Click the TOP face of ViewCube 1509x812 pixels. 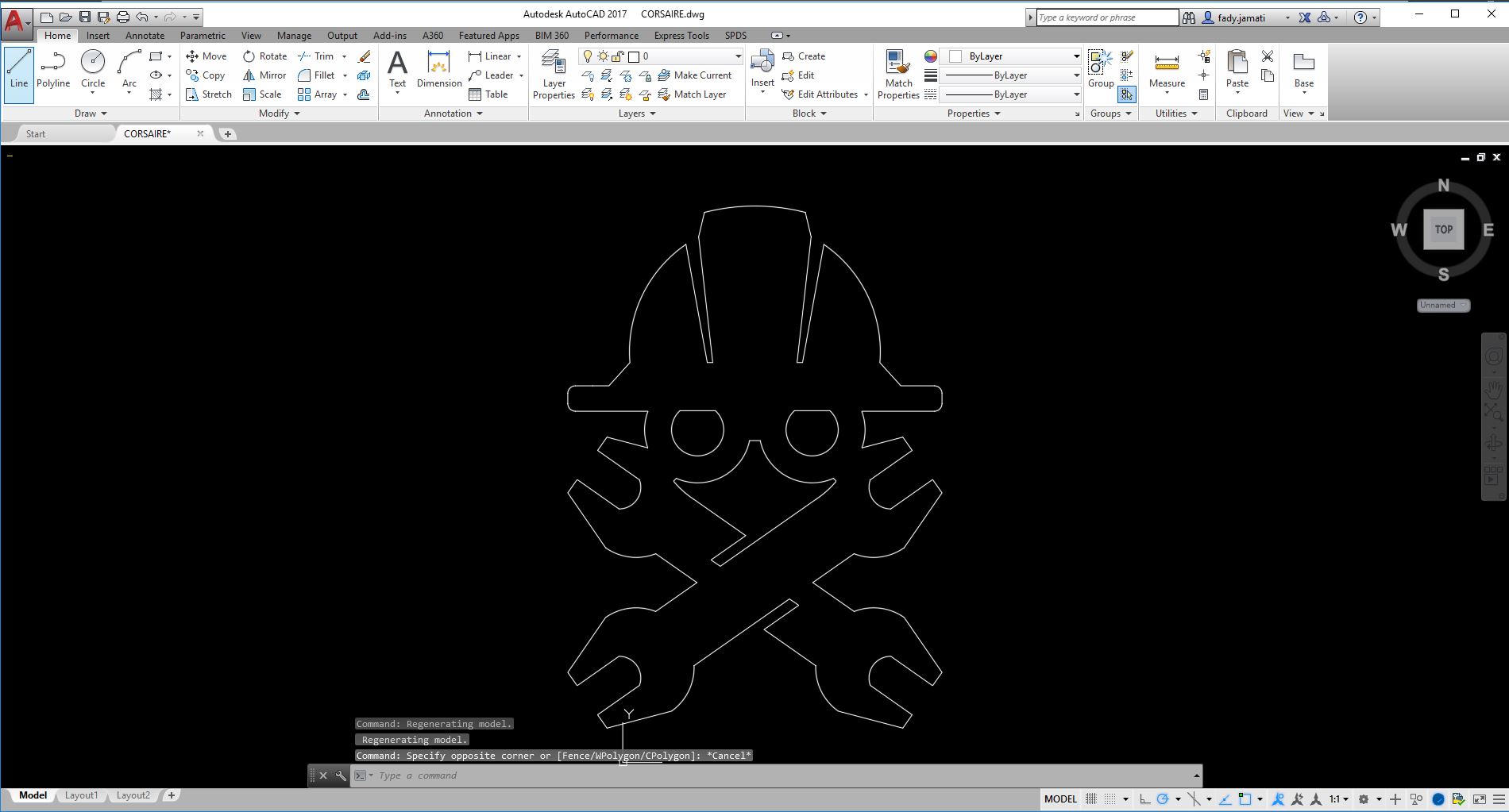point(1443,229)
